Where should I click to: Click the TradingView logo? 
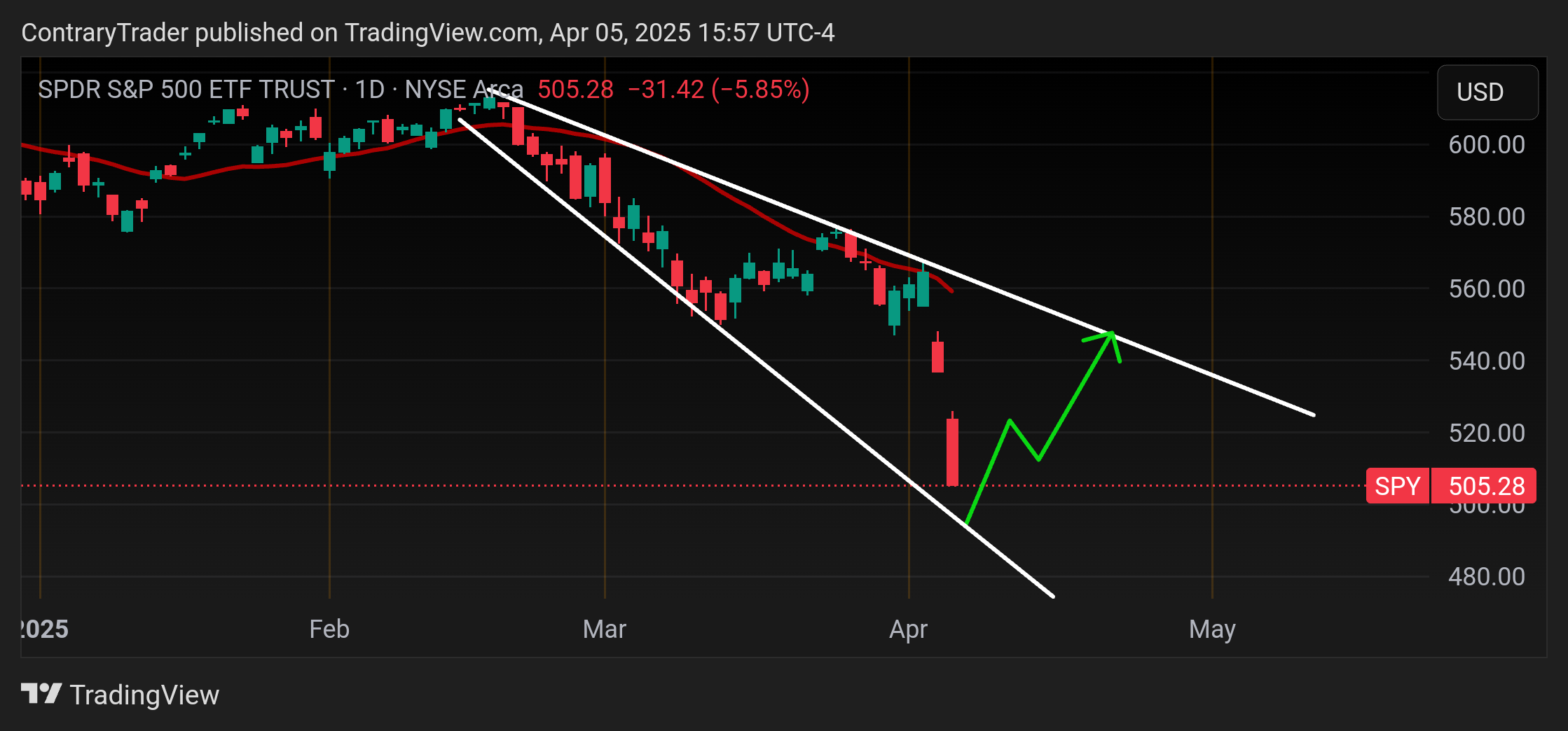(x=120, y=695)
